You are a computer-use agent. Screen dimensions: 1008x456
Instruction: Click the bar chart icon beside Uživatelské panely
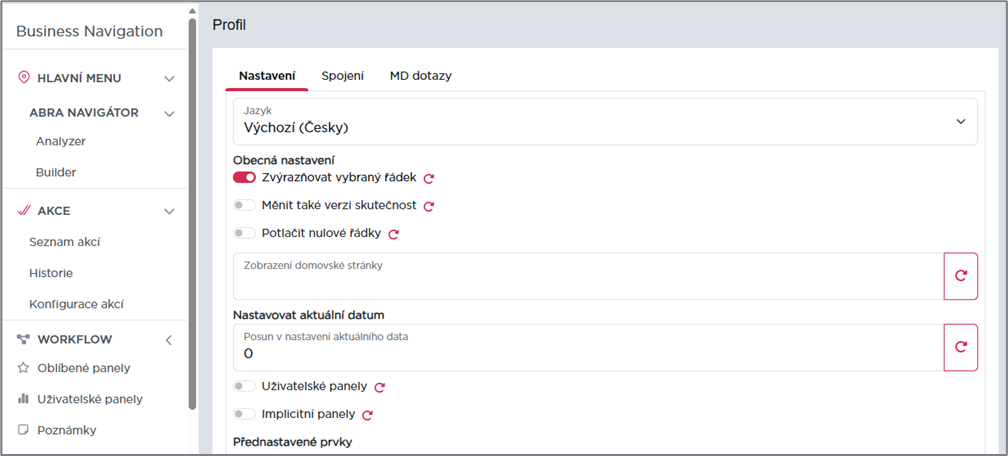(x=23, y=399)
